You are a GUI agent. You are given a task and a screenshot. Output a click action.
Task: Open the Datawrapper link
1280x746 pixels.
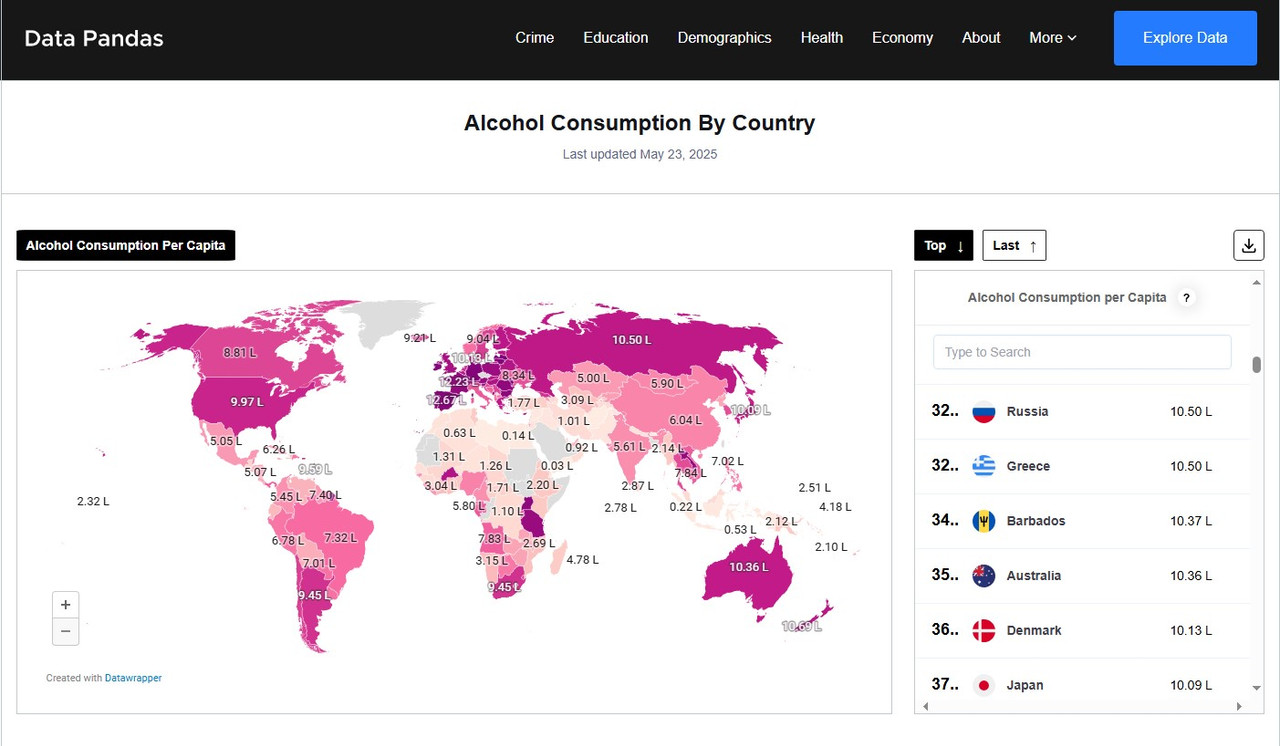(x=133, y=678)
